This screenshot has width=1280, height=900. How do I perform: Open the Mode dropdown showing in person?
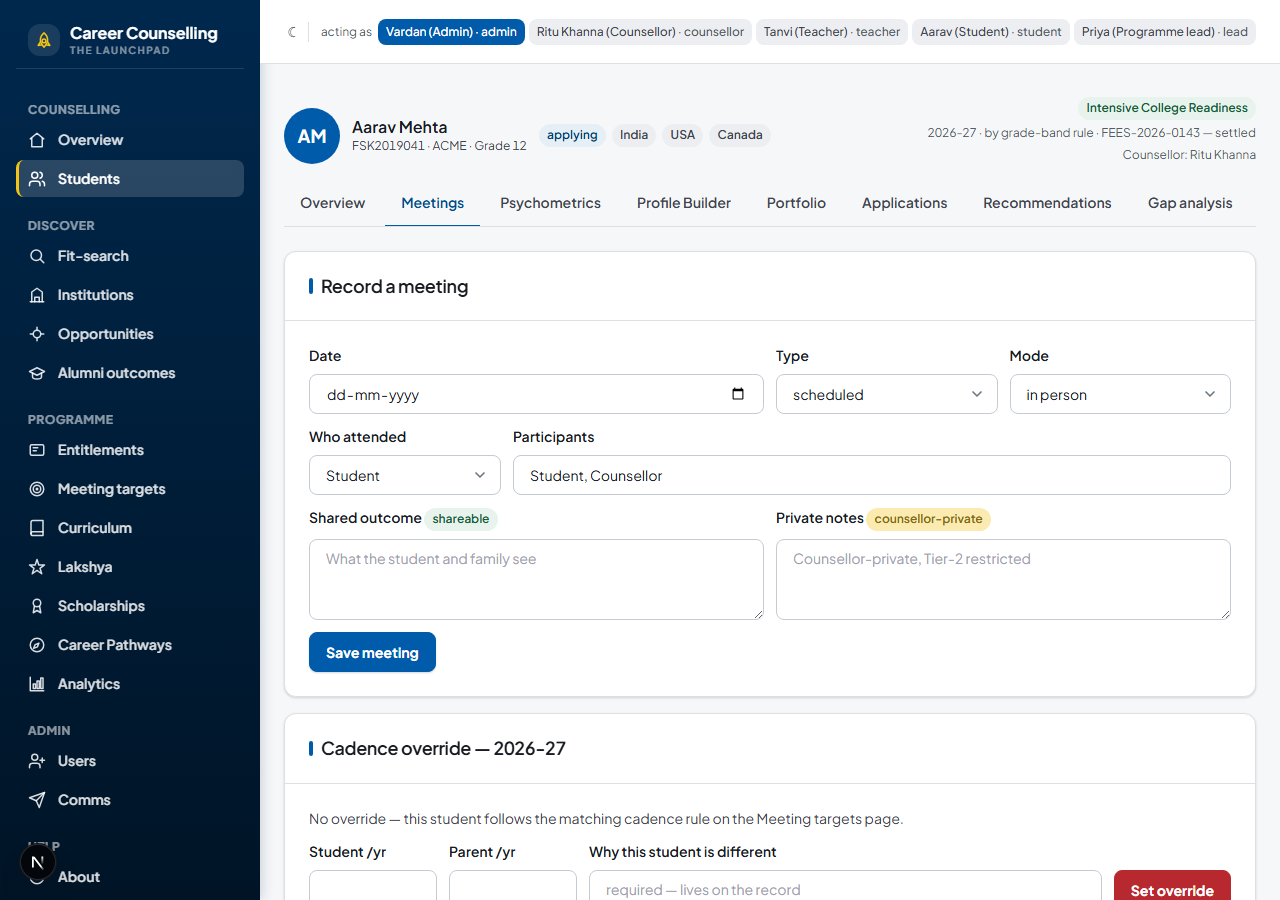(x=1120, y=394)
